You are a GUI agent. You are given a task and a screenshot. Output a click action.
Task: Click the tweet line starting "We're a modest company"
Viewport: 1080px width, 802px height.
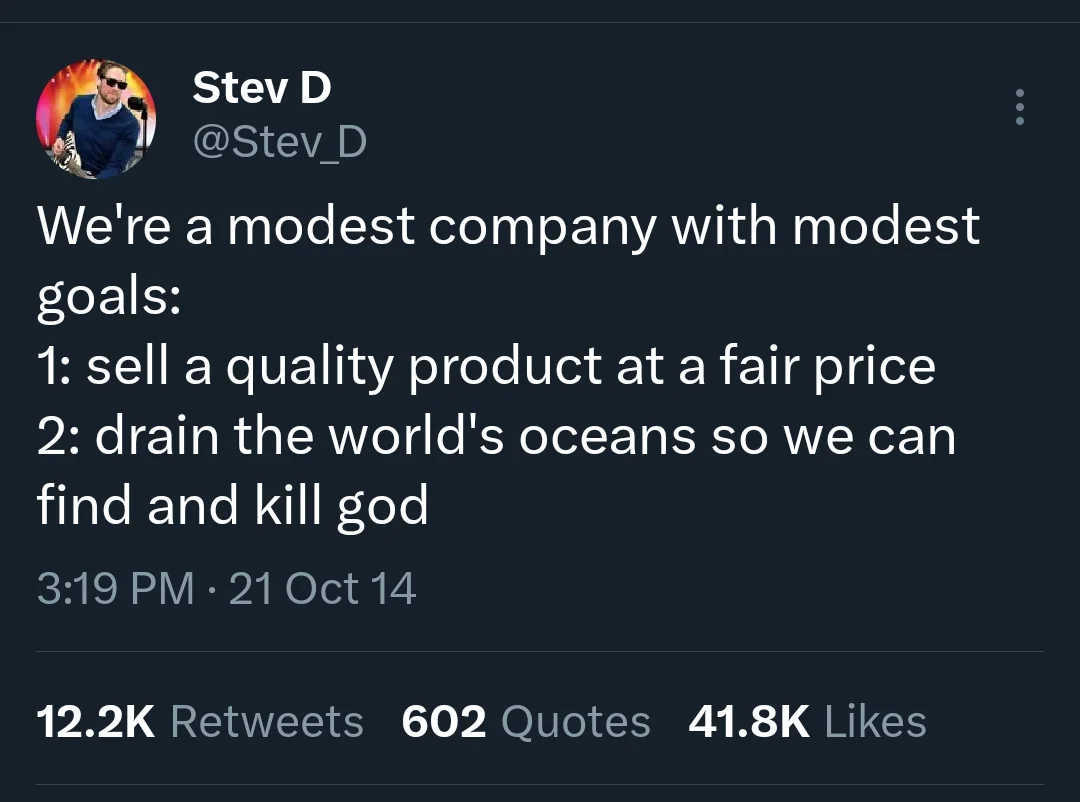click(508, 226)
